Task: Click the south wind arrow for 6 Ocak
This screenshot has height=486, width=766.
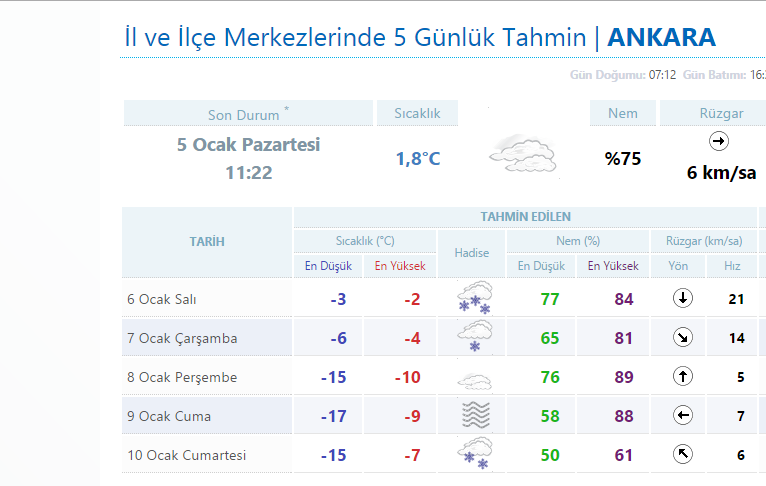Action: (x=682, y=298)
